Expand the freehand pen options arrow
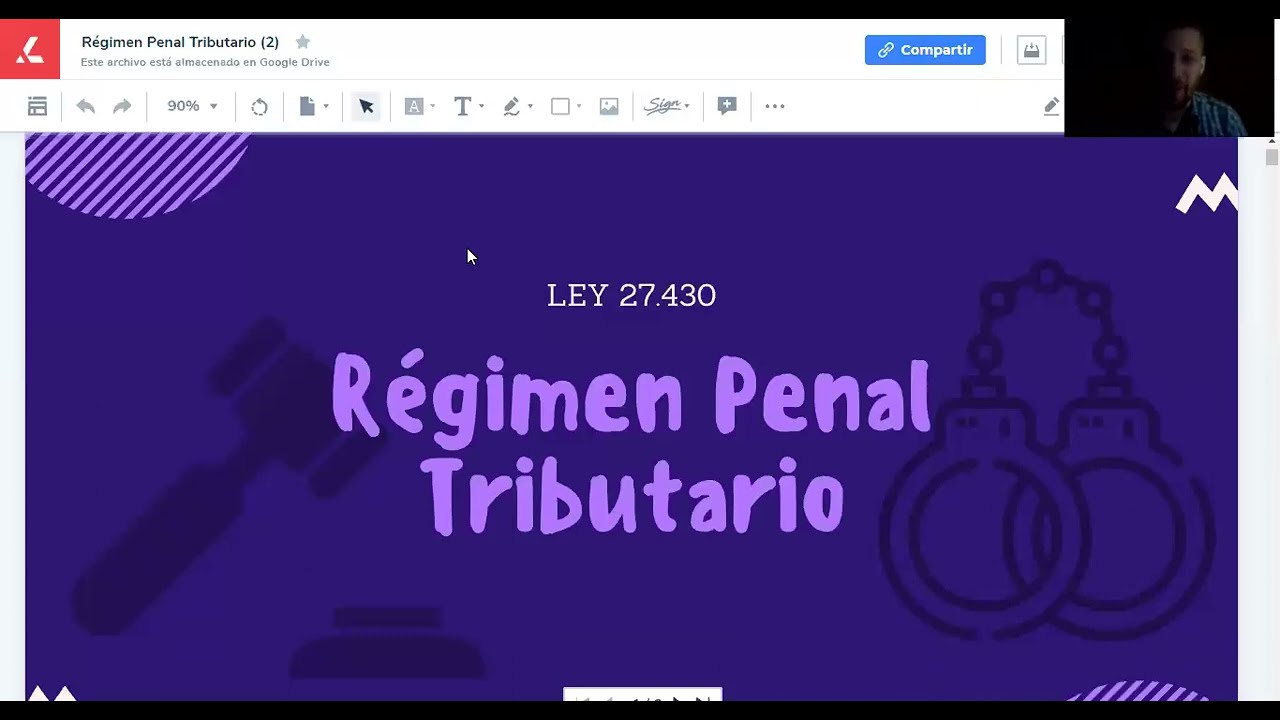 pos(530,106)
